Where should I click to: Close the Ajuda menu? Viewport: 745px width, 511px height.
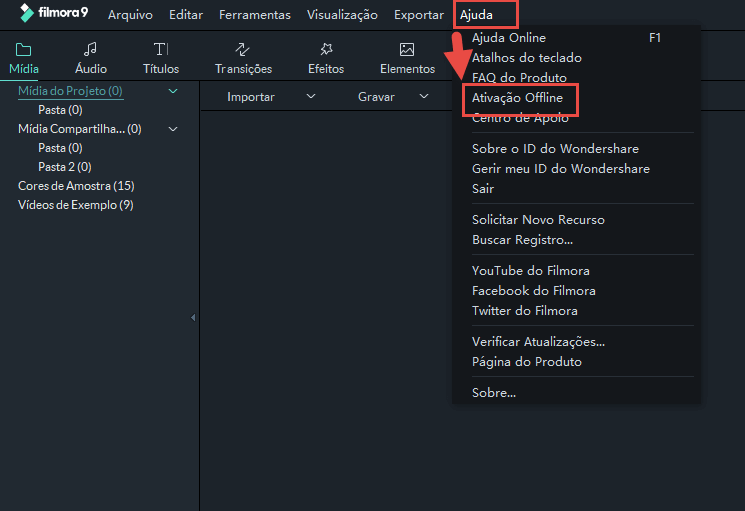[476, 15]
